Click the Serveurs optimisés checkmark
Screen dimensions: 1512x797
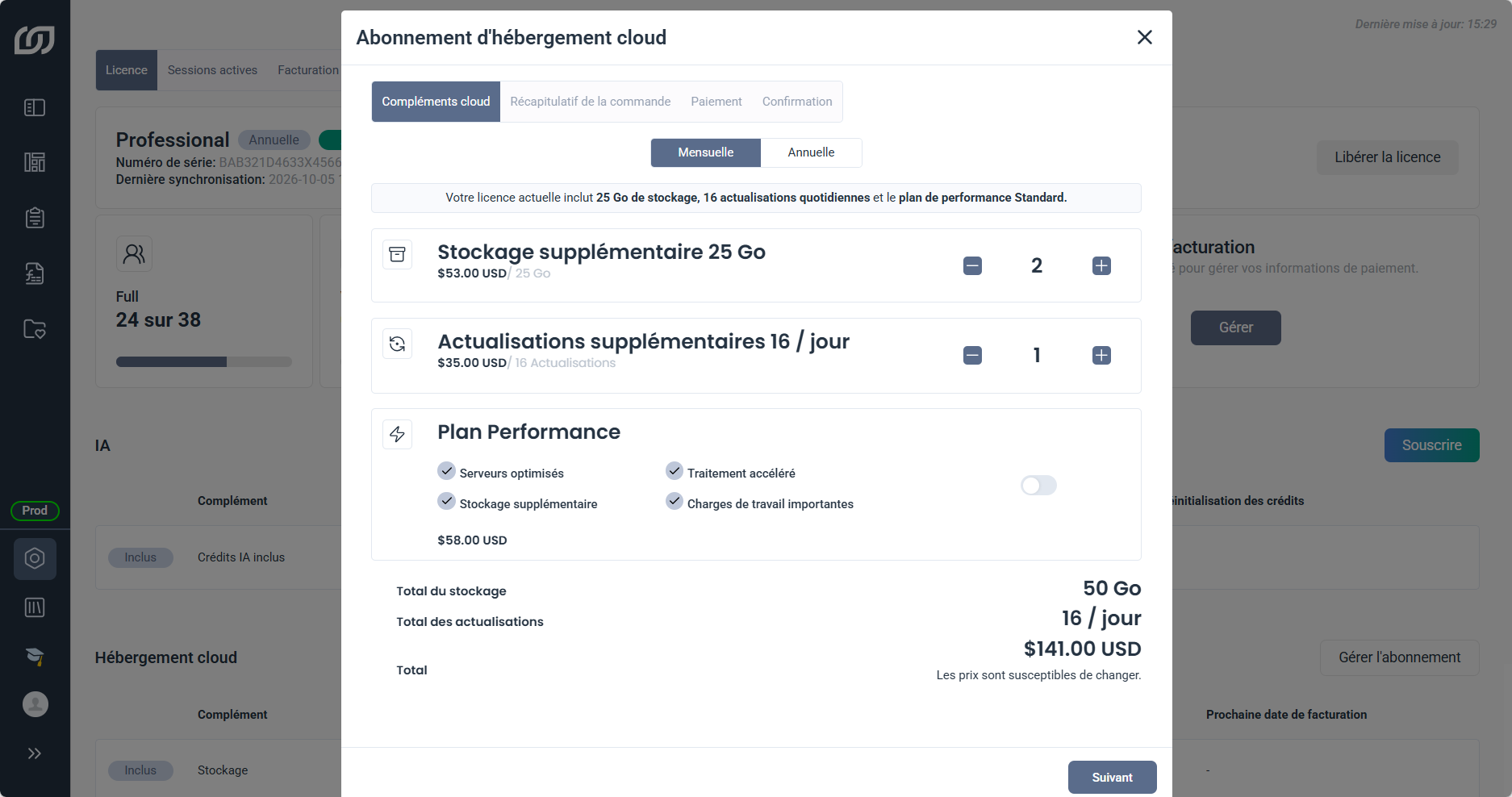(x=446, y=471)
